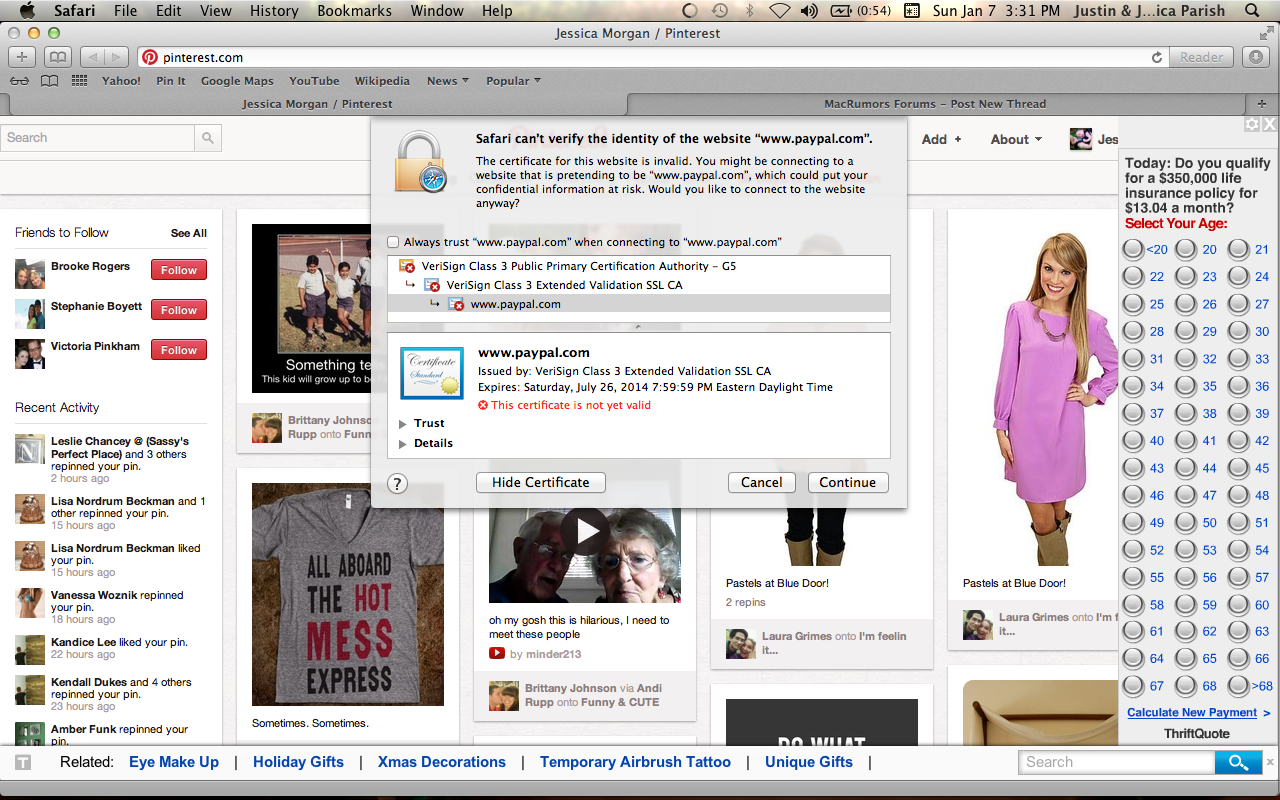The image size is (1280, 800).
Task: Click the Safari address bar
Action: [x=652, y=58]
